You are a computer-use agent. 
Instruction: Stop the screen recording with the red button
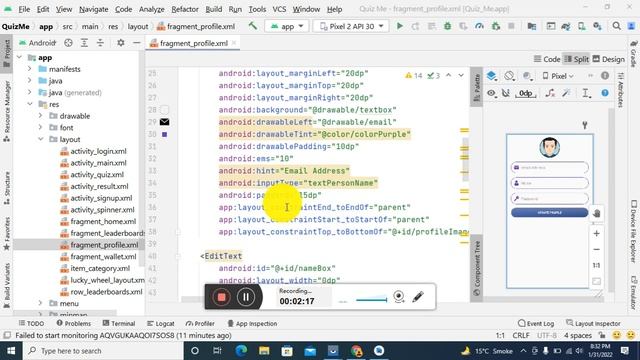pos(222,297)
